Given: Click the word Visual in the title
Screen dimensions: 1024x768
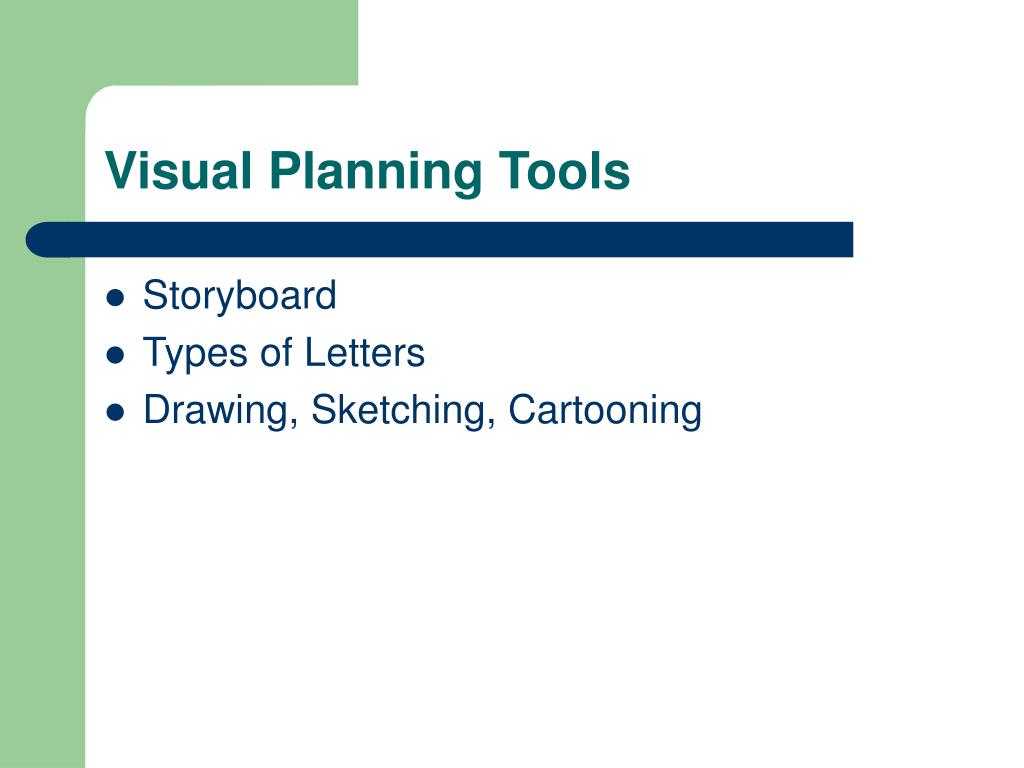Looking at the screenshot, I should (x=178, y=171).
